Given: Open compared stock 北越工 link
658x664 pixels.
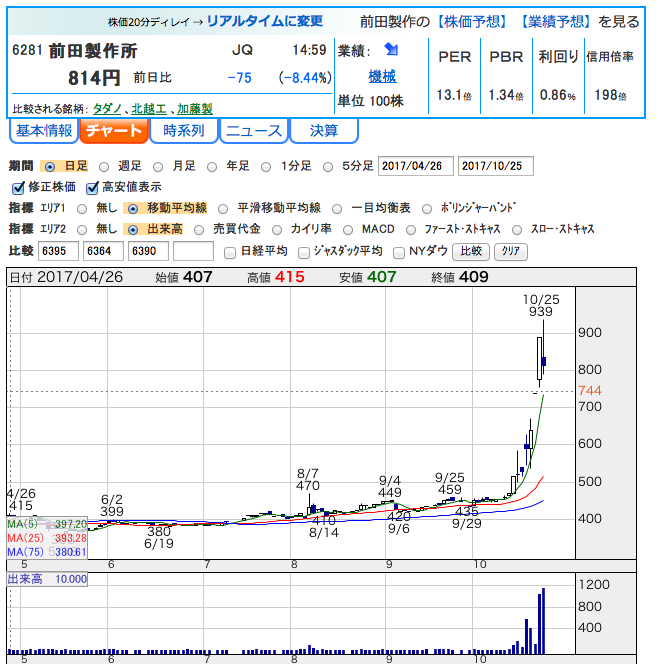Looking at the screenshot, I should 149,109.
